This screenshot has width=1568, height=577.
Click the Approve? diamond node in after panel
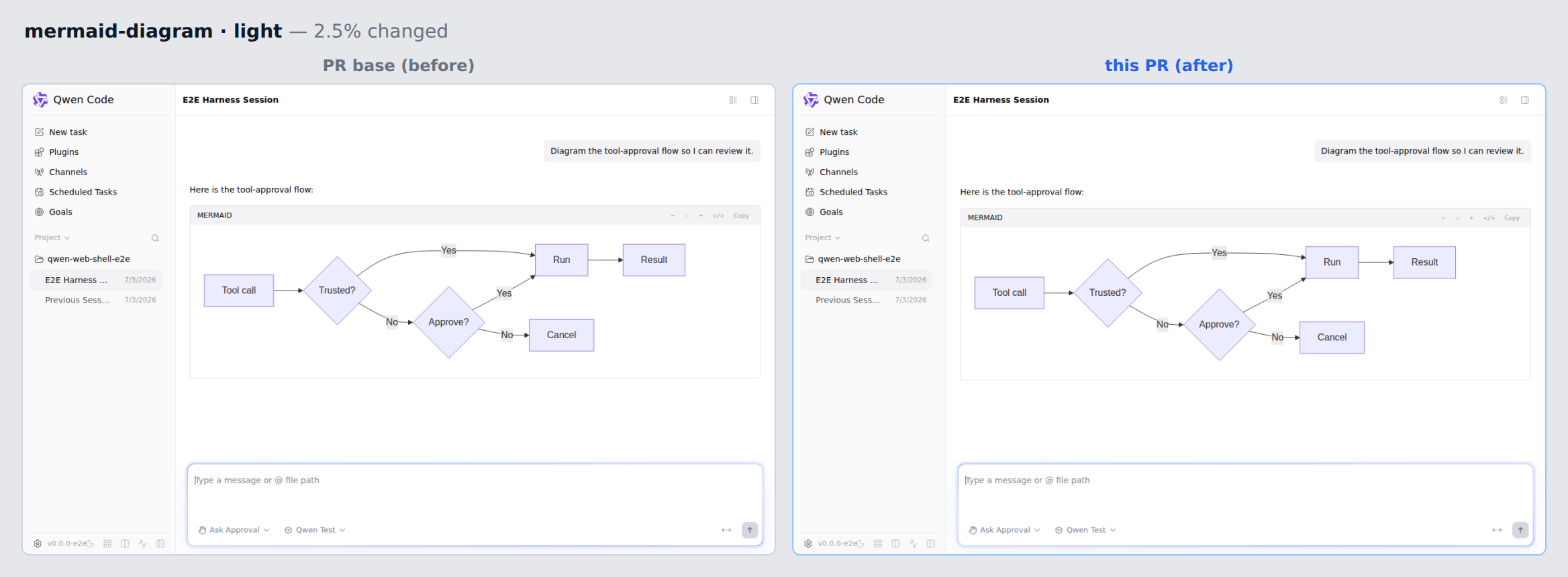[1219, 325]
